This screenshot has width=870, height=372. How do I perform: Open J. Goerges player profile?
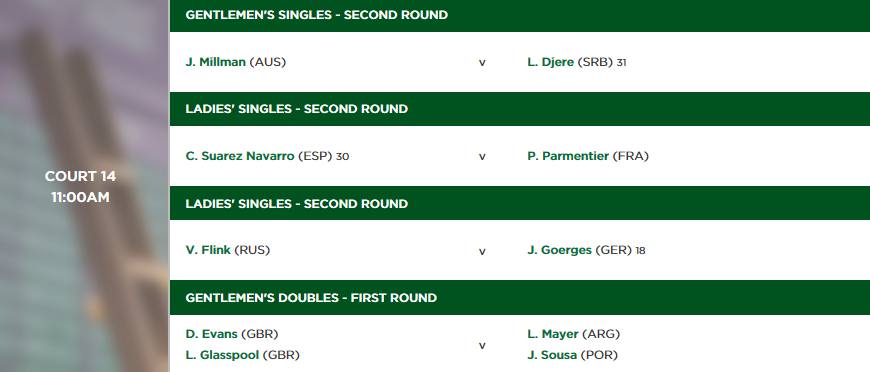pos(559,250)
